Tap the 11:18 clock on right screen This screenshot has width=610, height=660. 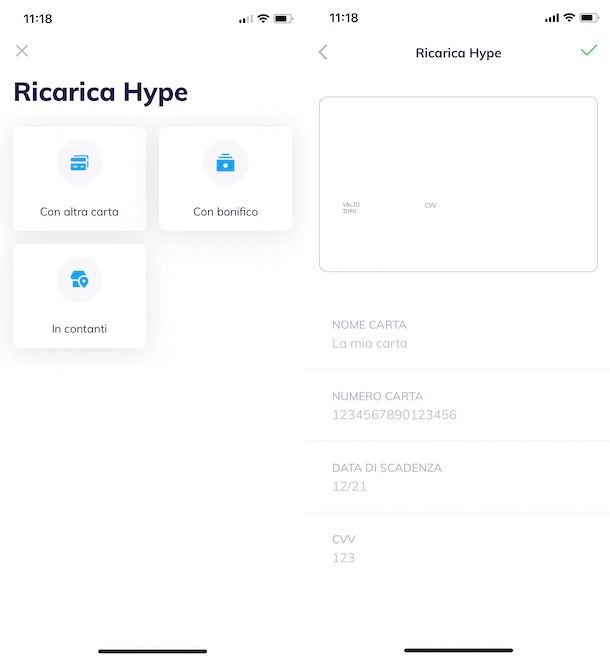[x=344, y=18]
